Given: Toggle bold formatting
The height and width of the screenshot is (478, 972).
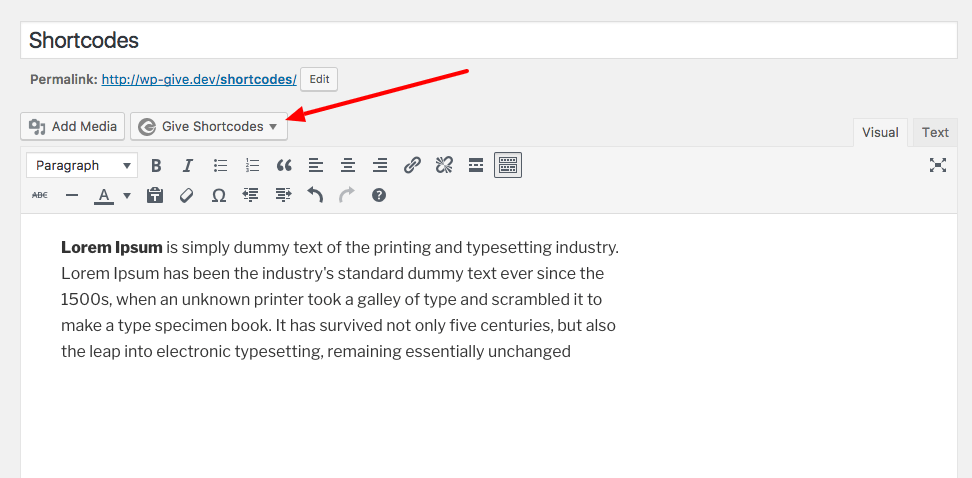Looking at the screenshot, I should pos(156,166).
